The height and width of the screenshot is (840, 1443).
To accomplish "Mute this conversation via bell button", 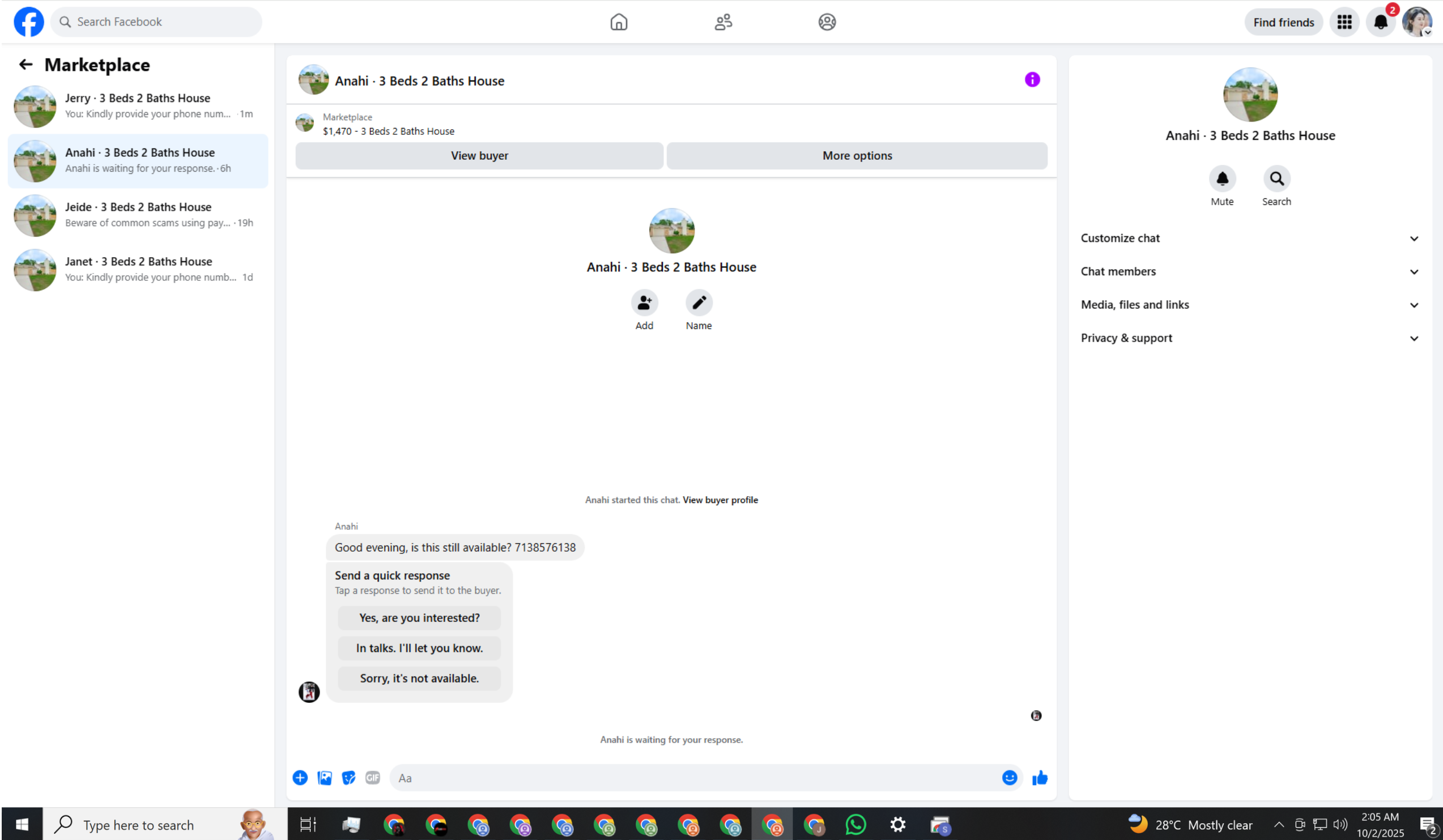I will coord(1222,179).
